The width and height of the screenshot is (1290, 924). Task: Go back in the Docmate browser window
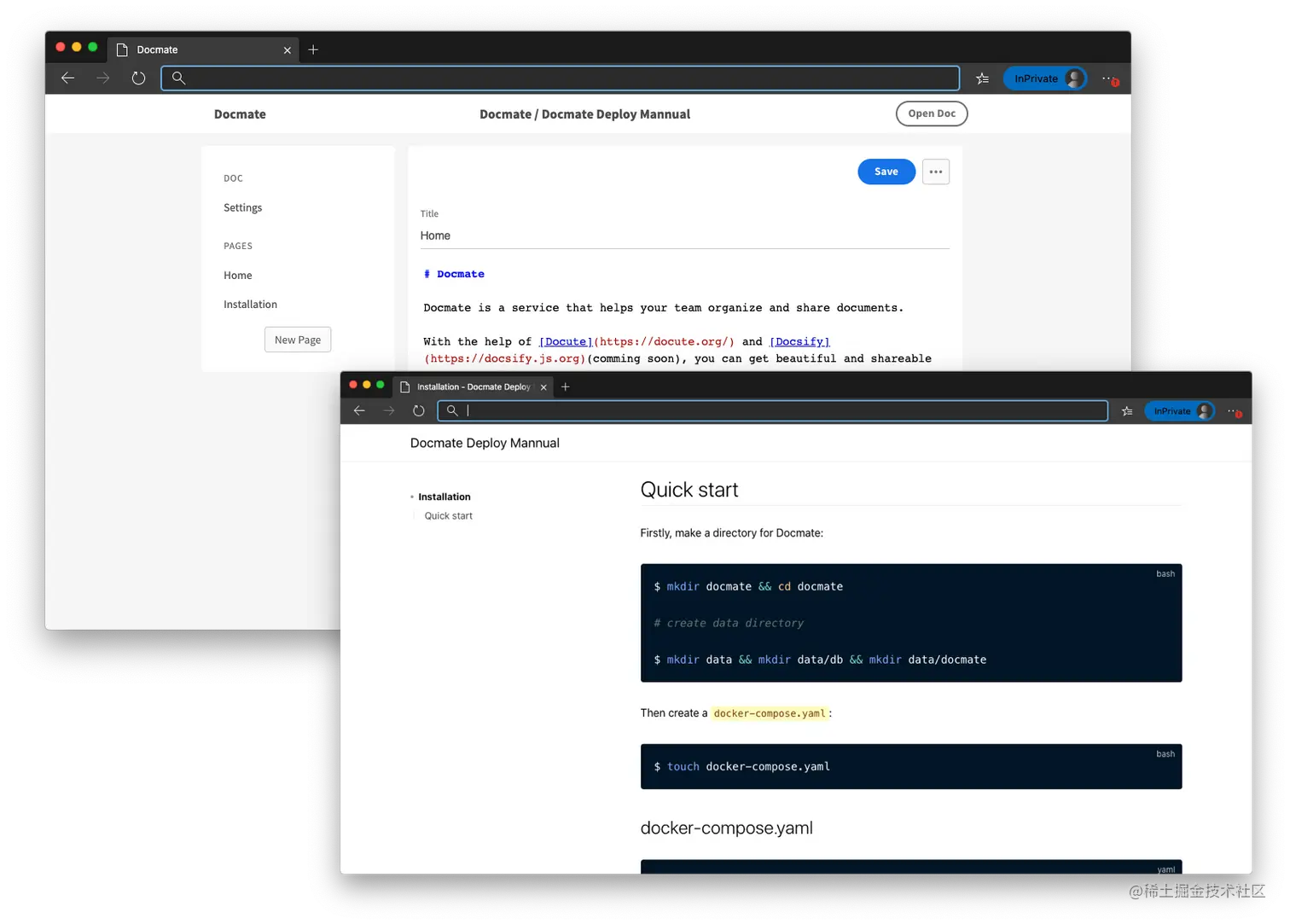click(x=68, y=78)
